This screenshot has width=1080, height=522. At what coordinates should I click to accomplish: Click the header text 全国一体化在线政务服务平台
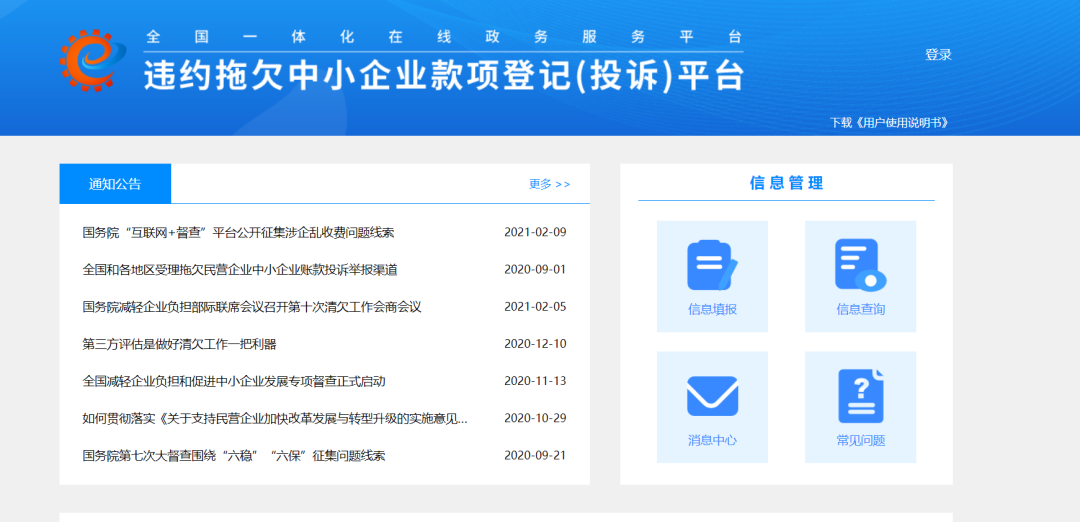coord(444,37)
